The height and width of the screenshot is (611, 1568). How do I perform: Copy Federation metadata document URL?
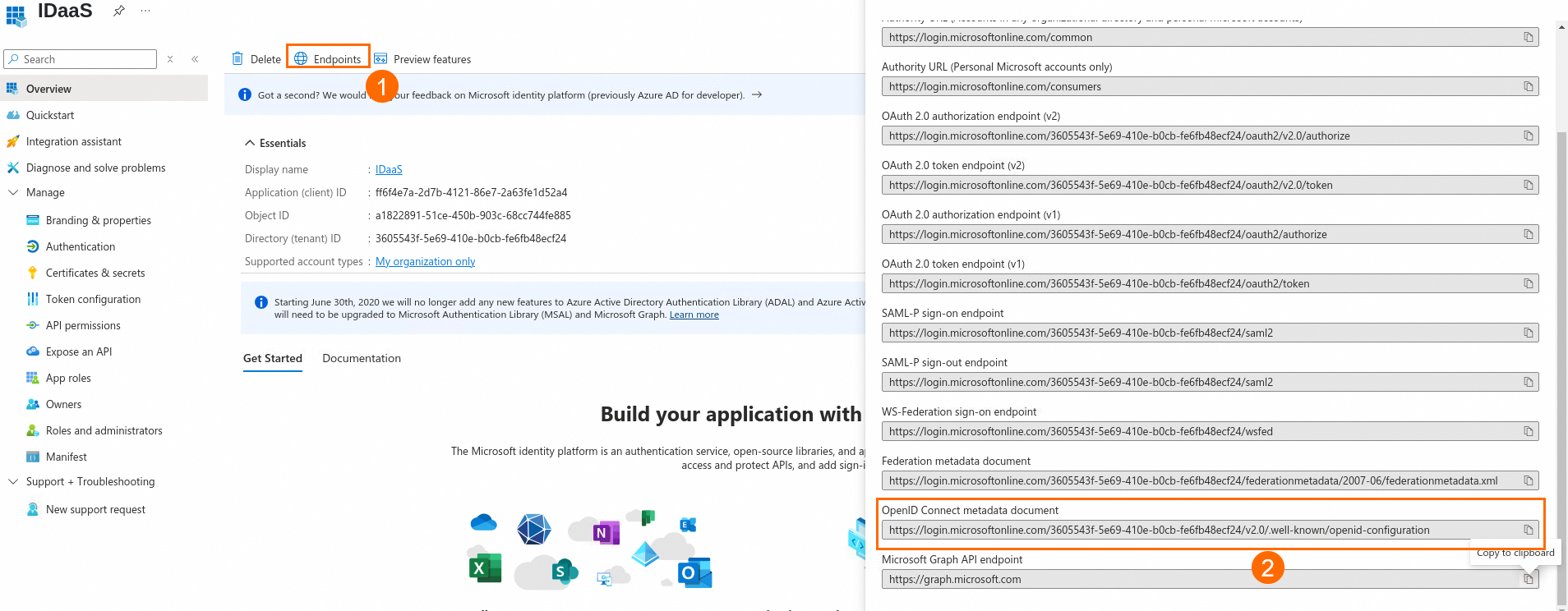(x=1529, y=480)
